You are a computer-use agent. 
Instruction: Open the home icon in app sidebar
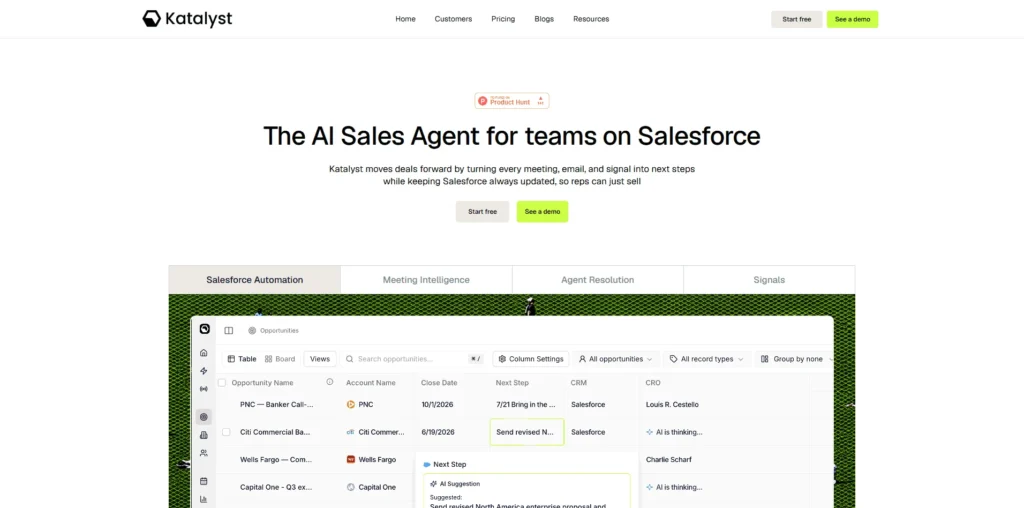204,353
